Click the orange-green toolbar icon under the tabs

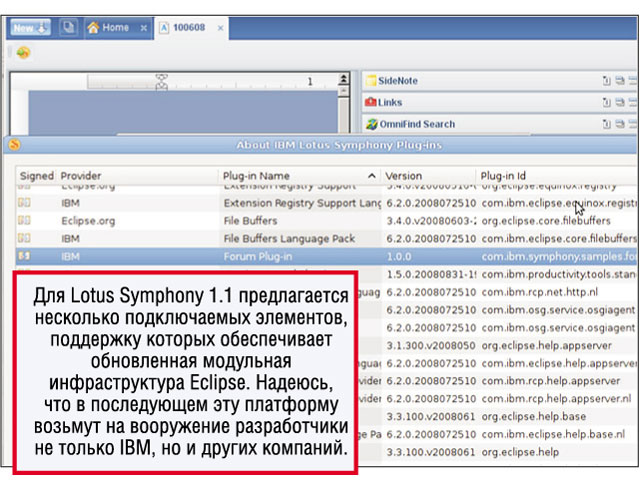pos(23,53)
